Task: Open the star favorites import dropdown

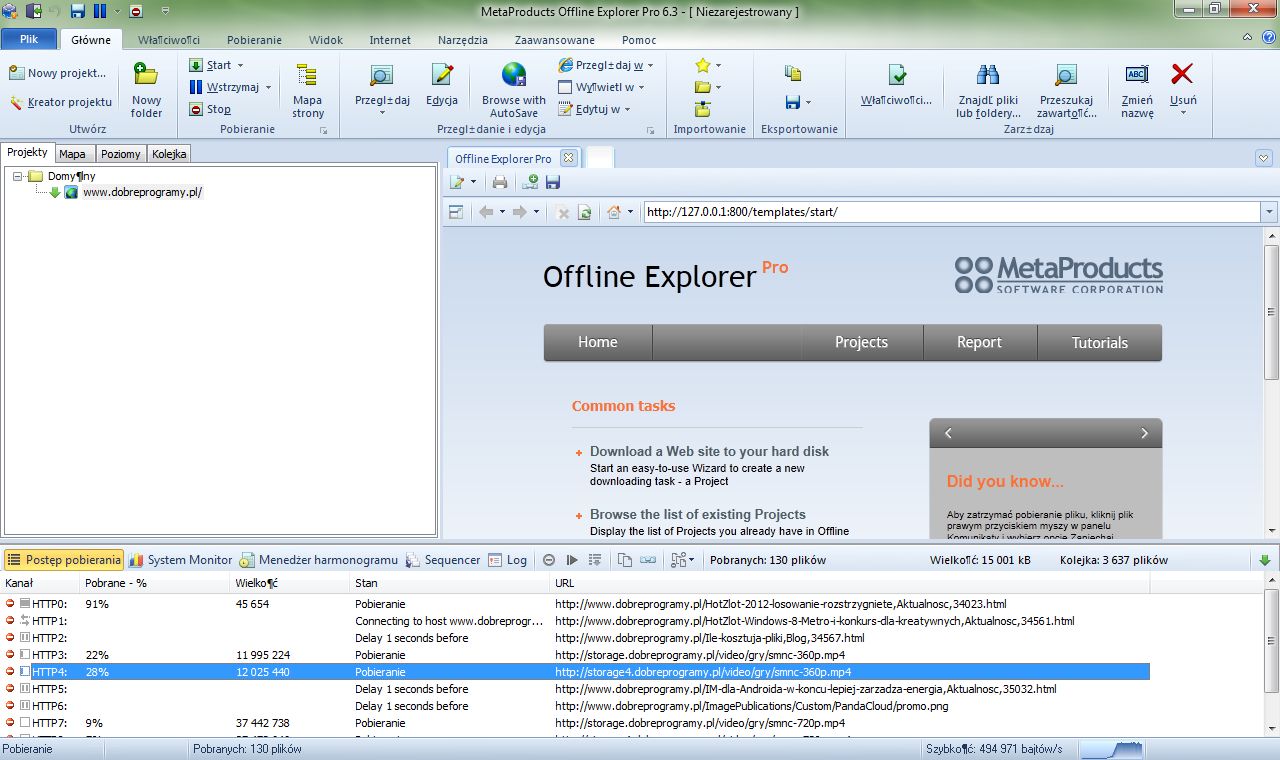Action: [x=718, y=66]
